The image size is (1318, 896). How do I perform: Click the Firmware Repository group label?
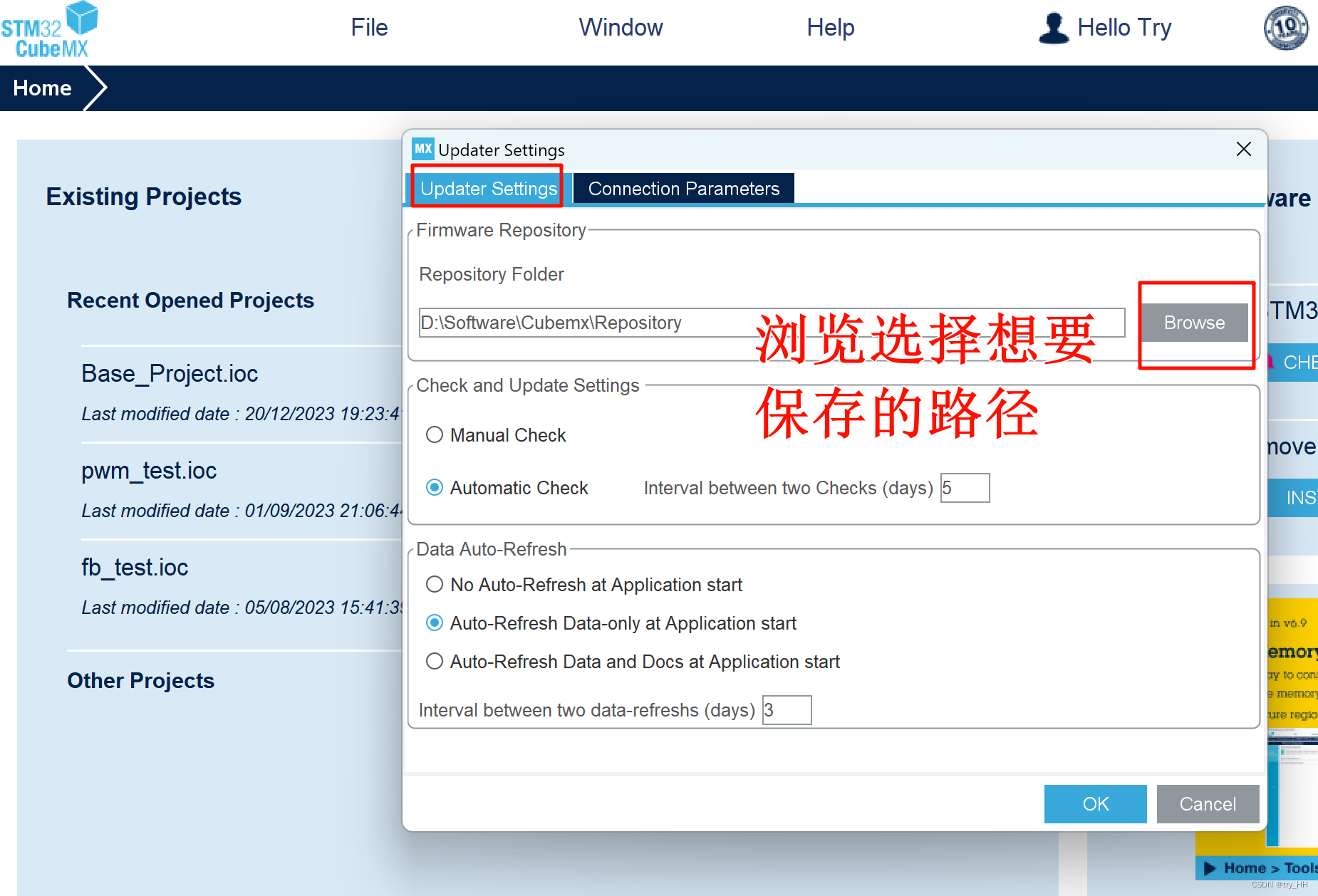pyautogui.click(x=501, y=230)
